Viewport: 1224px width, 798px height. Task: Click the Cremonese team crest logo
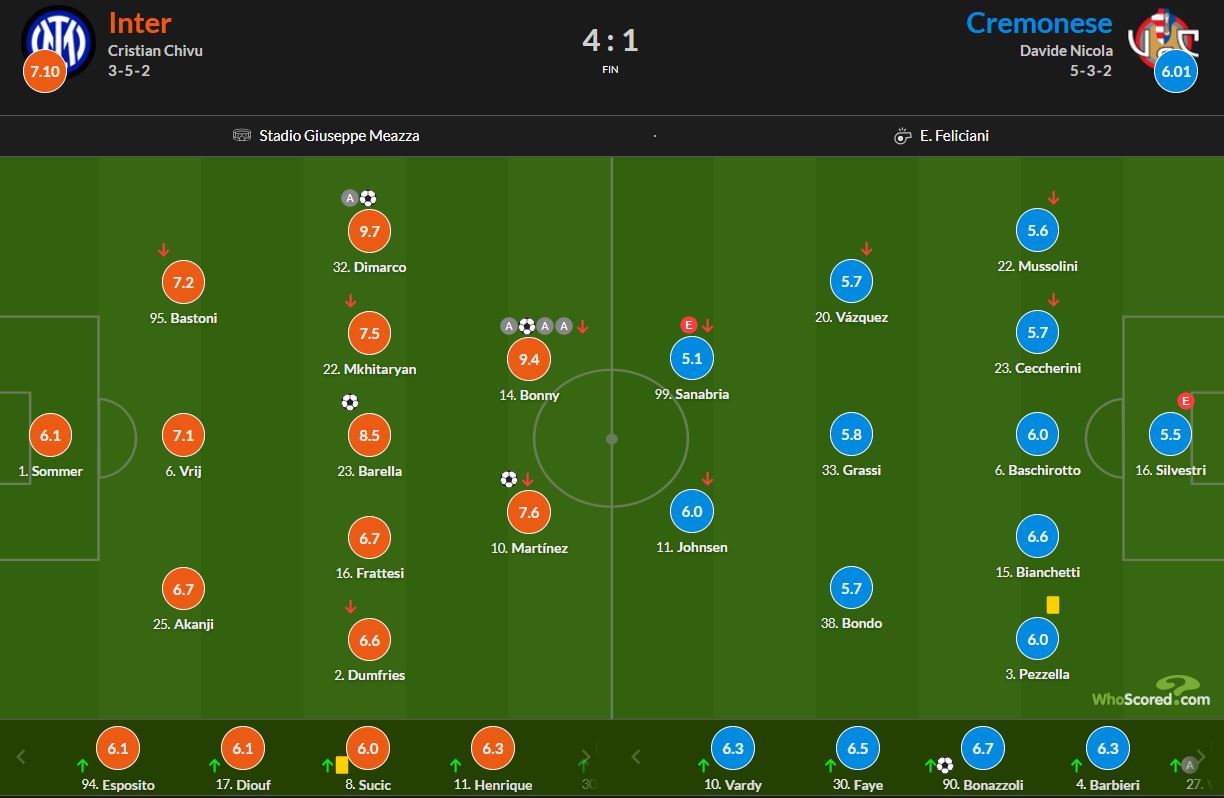1164,36
